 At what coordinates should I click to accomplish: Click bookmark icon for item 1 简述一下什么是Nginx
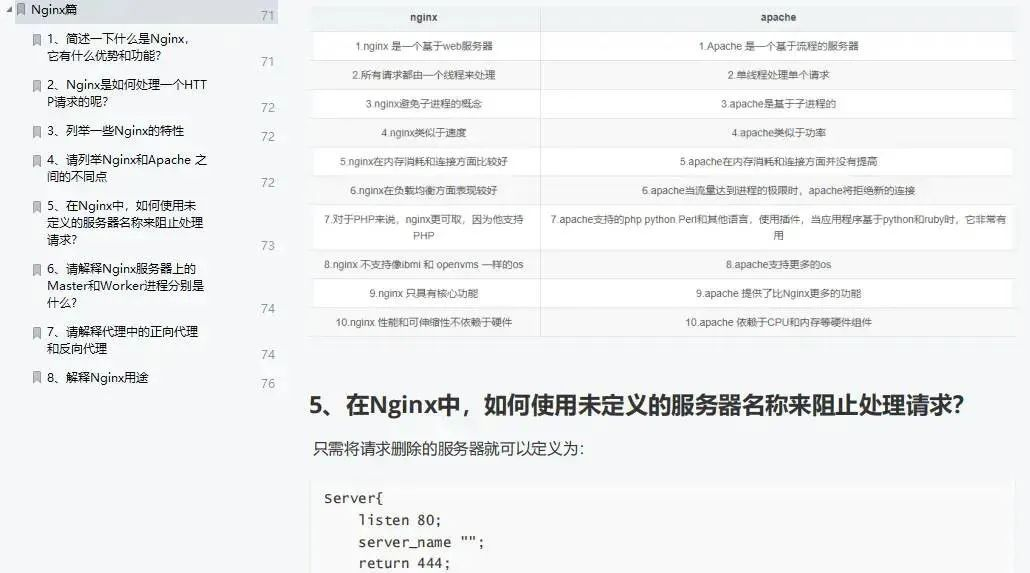click(x=37, y=40)
